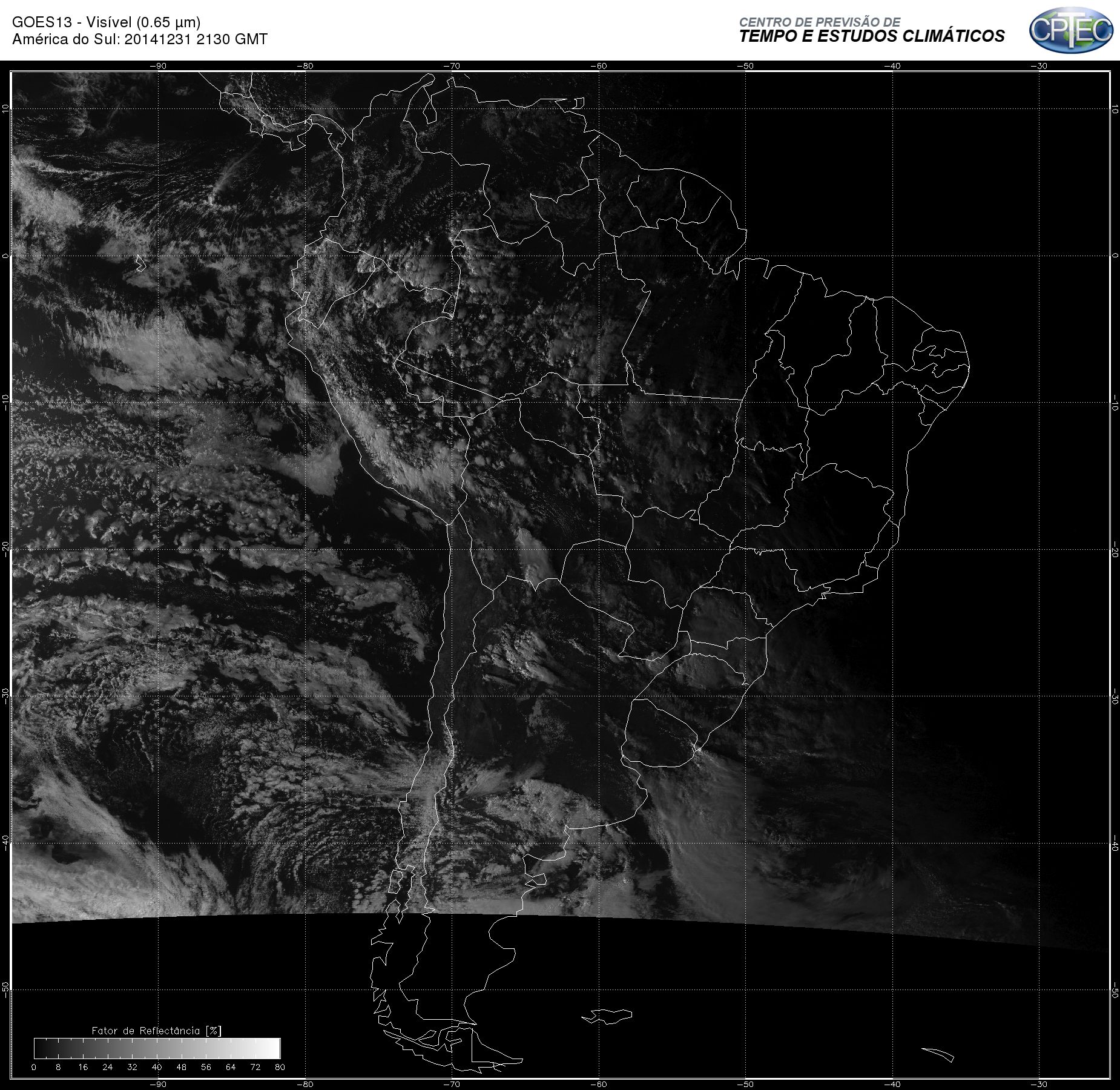This screenshot has height=1090, width=1120.
Task: Click the 'CENTRO DE PREVISÃO DE' heading
Action: click(820, 22)
